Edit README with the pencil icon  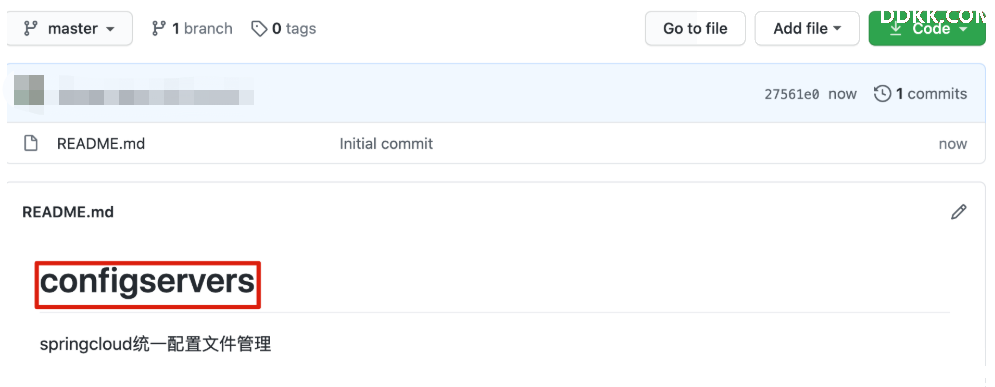(958, 212)
